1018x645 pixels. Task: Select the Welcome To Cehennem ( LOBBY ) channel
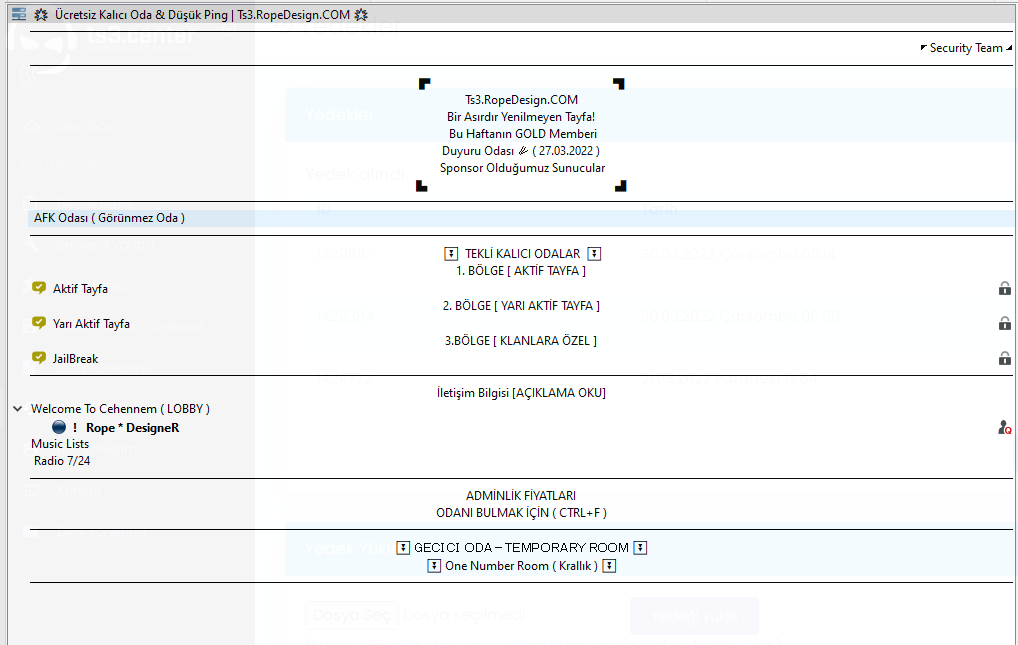click(x=121, y=409)
